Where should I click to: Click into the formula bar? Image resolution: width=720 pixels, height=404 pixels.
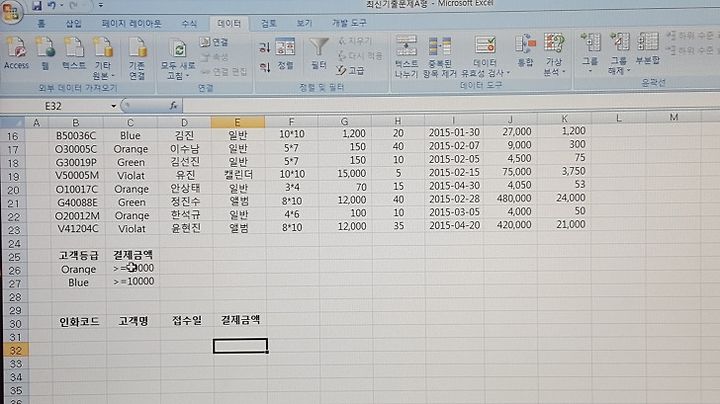450,103
